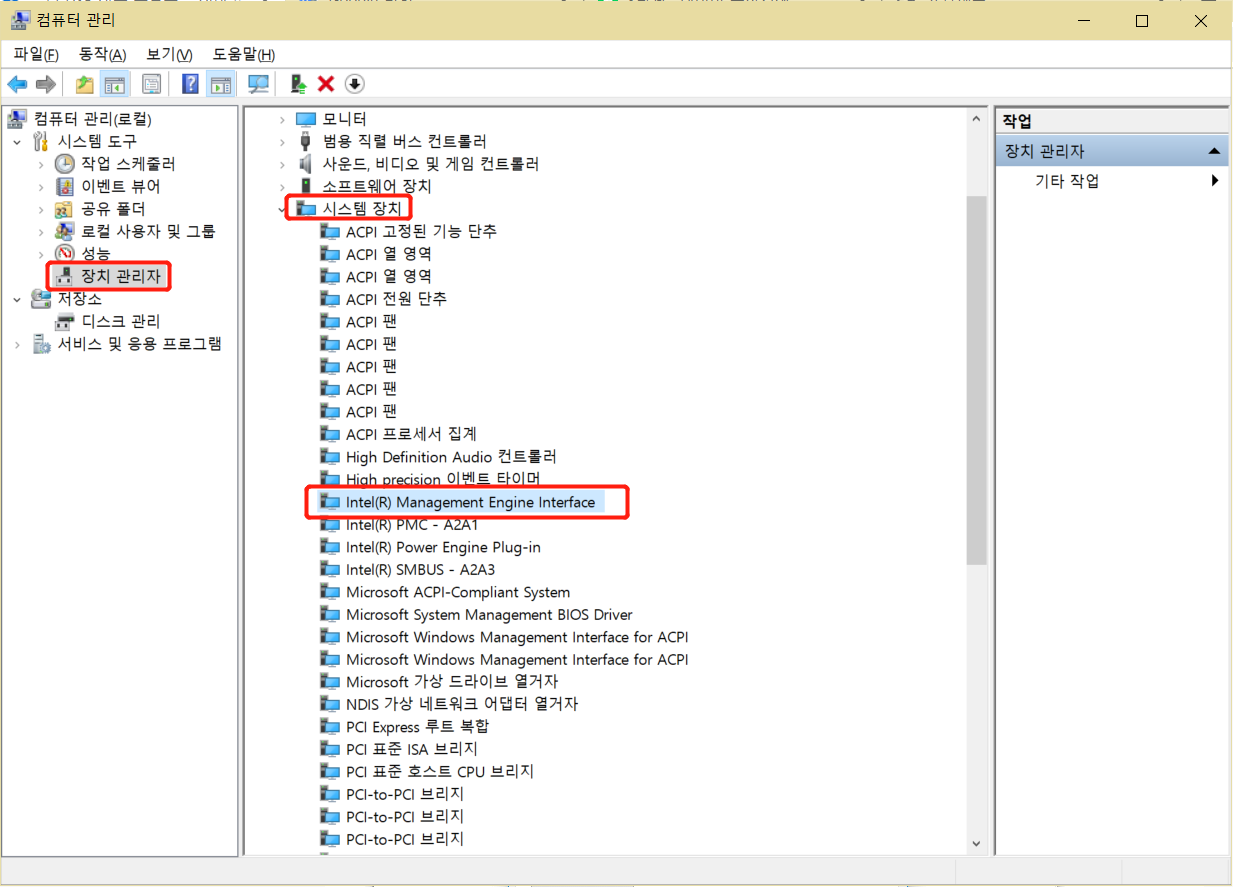This screenshot has width=1233, height=887.
Task: Click the red X Uninstall device icon
Action: (325, 84)
